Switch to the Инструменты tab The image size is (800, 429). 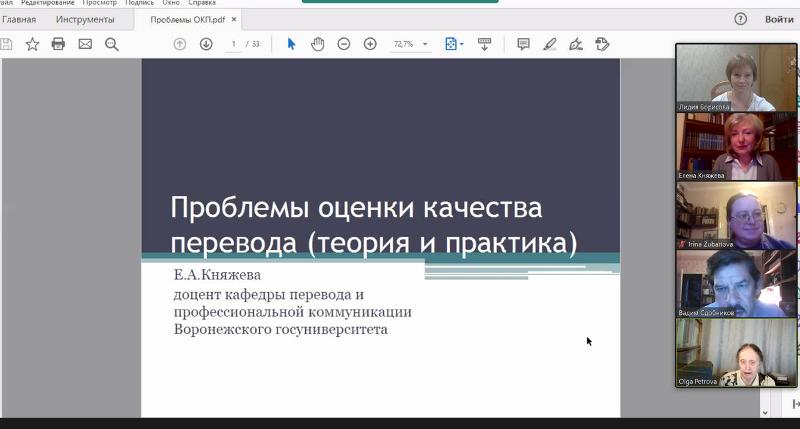[85, 19]
